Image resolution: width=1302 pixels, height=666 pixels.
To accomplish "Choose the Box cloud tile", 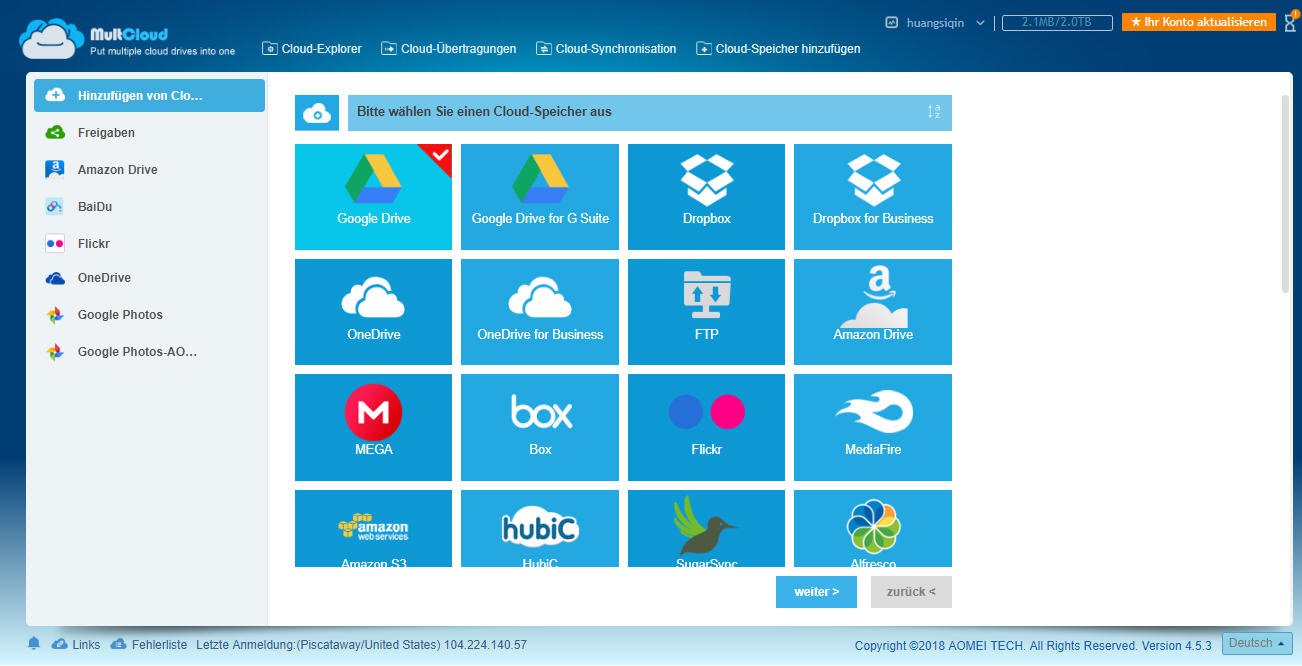I will pos(540,427).
